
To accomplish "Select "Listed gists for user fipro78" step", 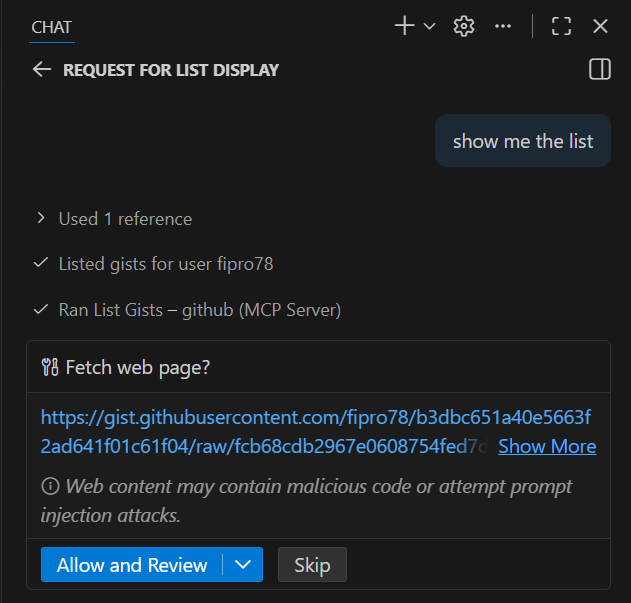I will point(165,264).
